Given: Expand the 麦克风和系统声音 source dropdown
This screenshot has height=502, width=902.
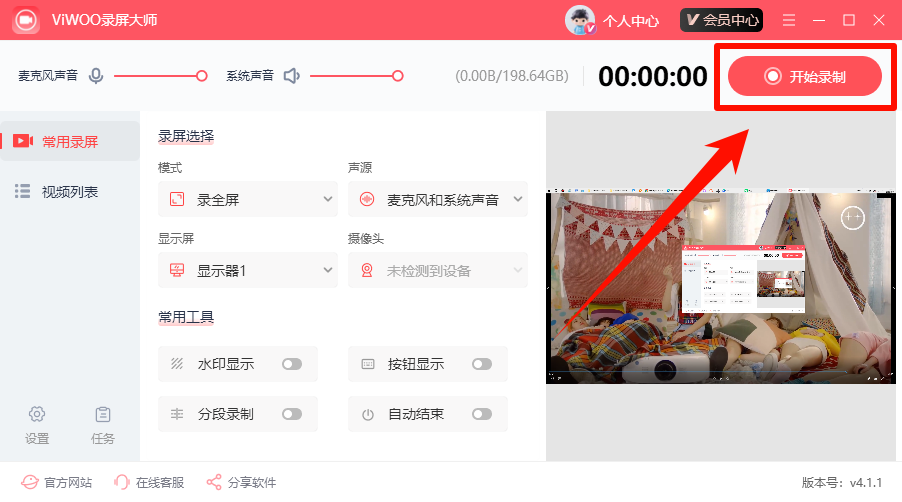Looking at the screenshot, I should (438, 199).
